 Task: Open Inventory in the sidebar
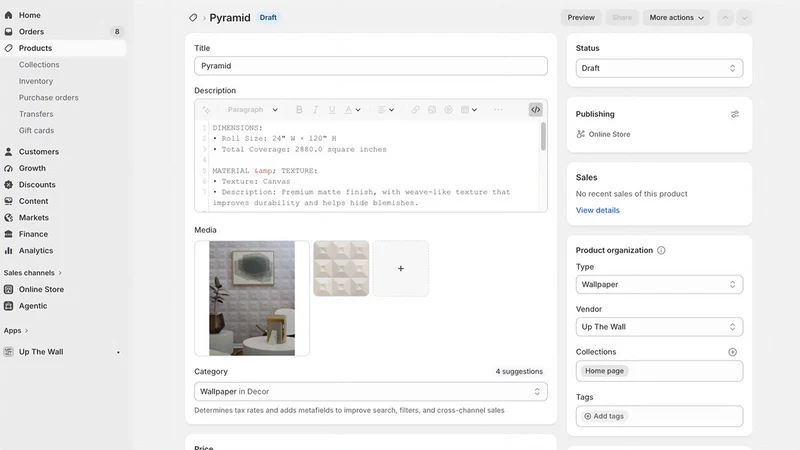point(36,81)
